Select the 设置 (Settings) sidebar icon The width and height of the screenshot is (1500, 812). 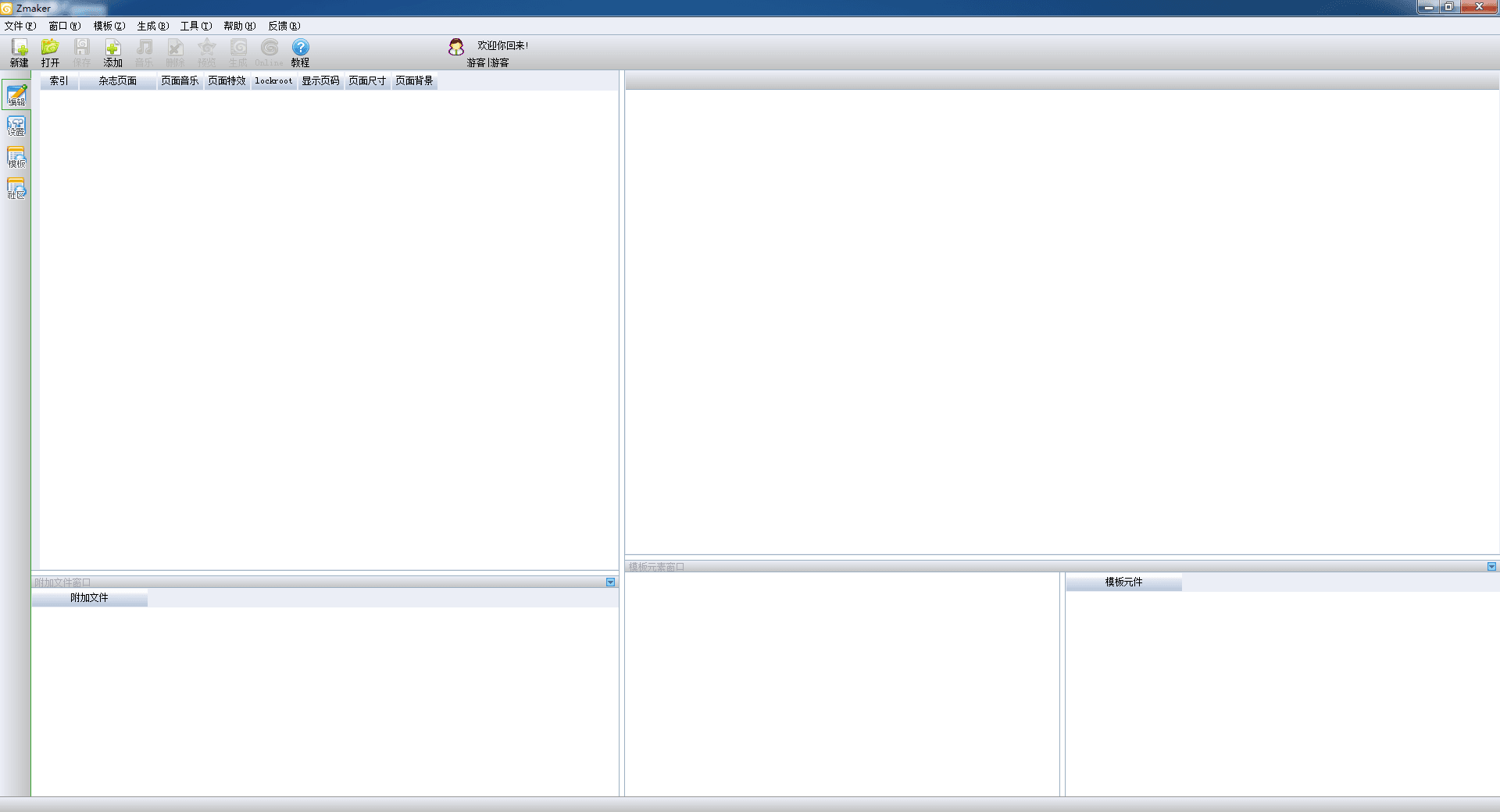(16, 126)
